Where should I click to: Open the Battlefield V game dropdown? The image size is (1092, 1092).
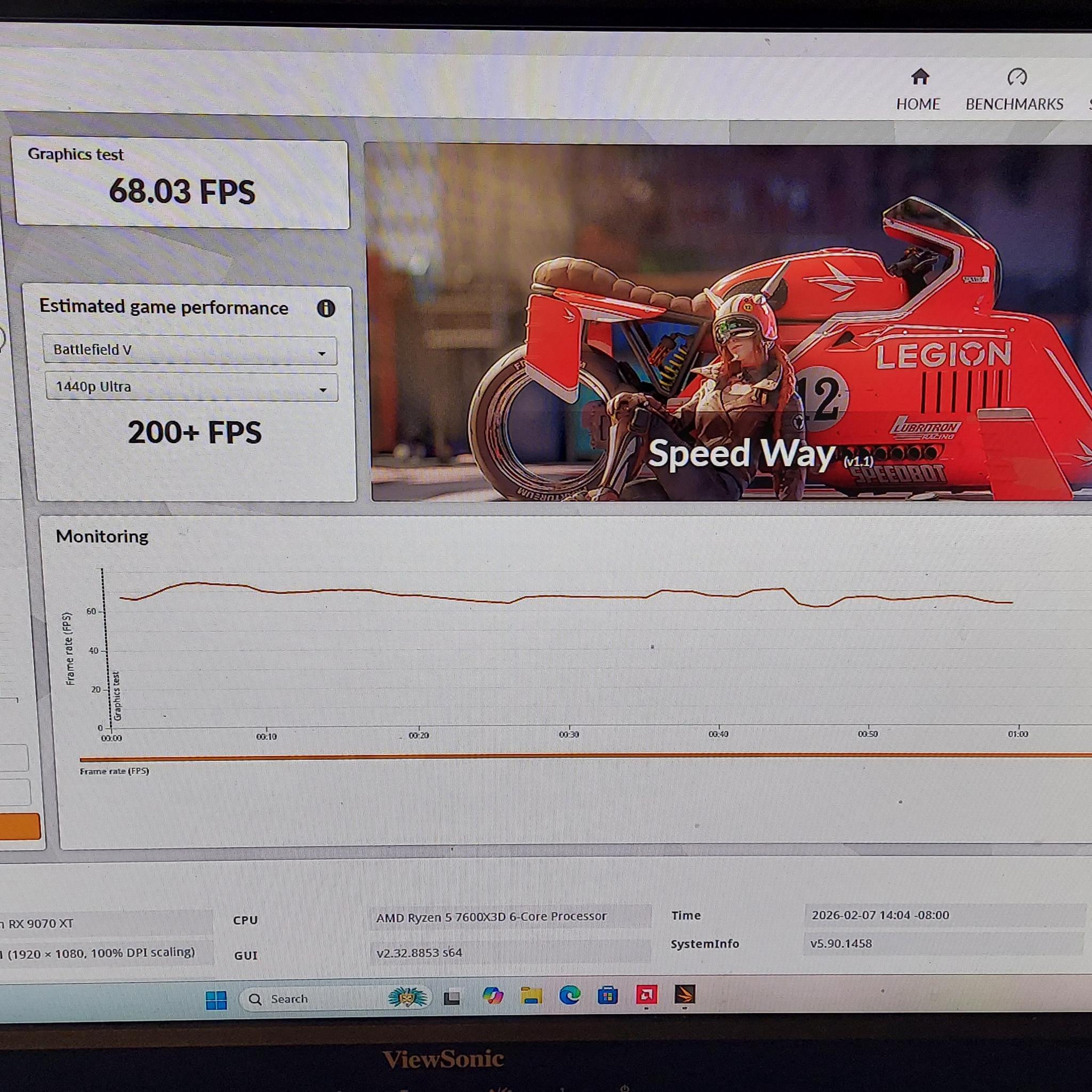(x=190, y=350)
